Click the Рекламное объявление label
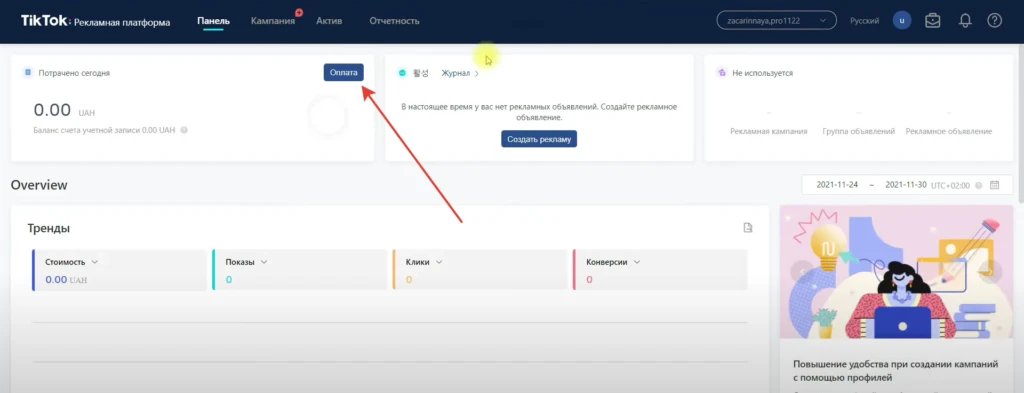The width and height of the screenshot is (1024, 393). (948, 131)
